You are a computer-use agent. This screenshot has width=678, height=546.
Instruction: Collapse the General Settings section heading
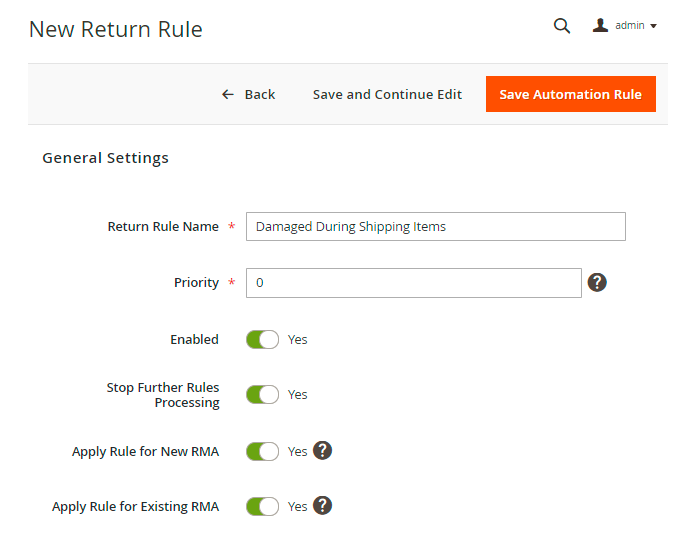pyautogui.click(x=105, y=158)
